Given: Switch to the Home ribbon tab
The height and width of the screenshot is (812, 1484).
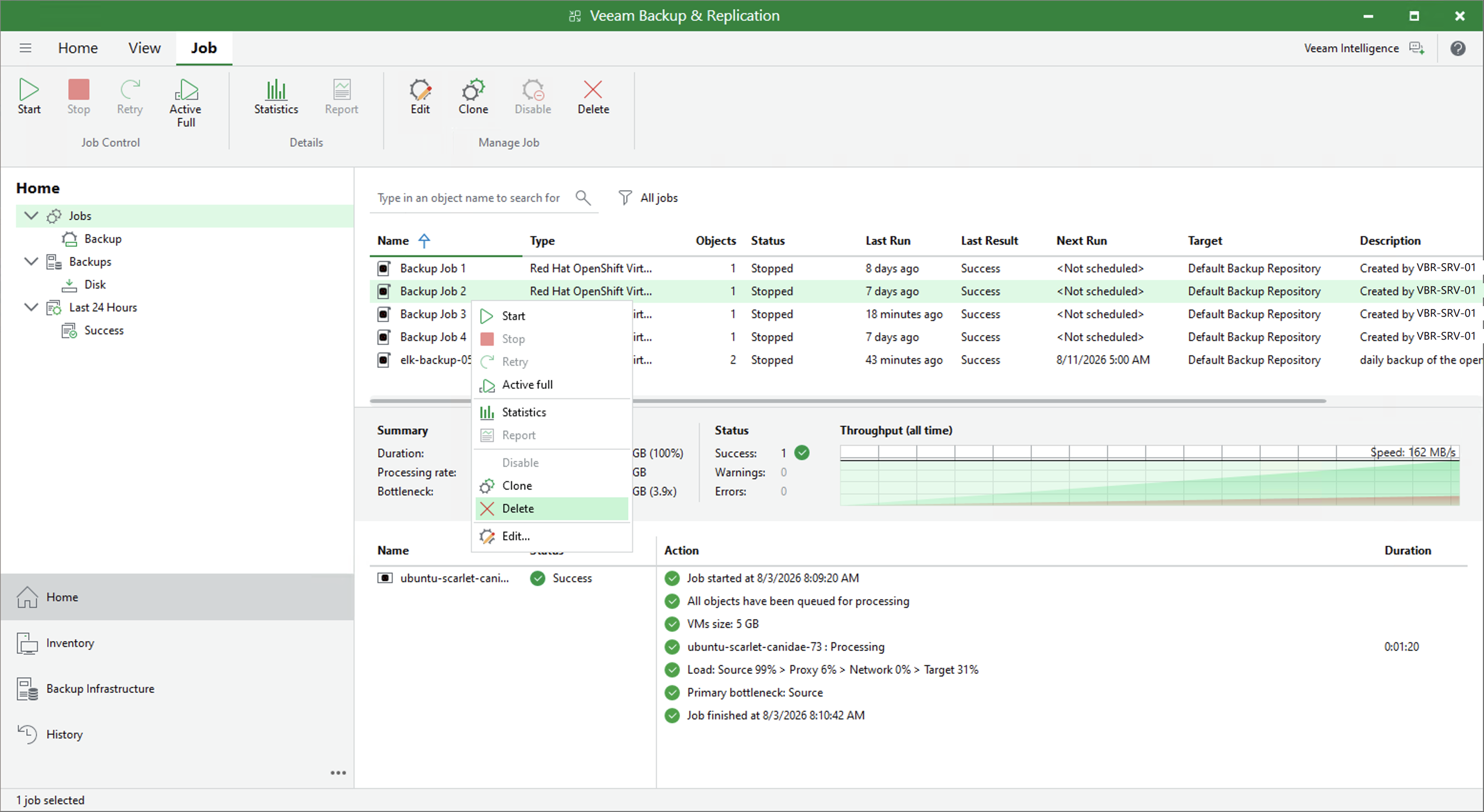Looking at the screenshot, I should point(78,48).
